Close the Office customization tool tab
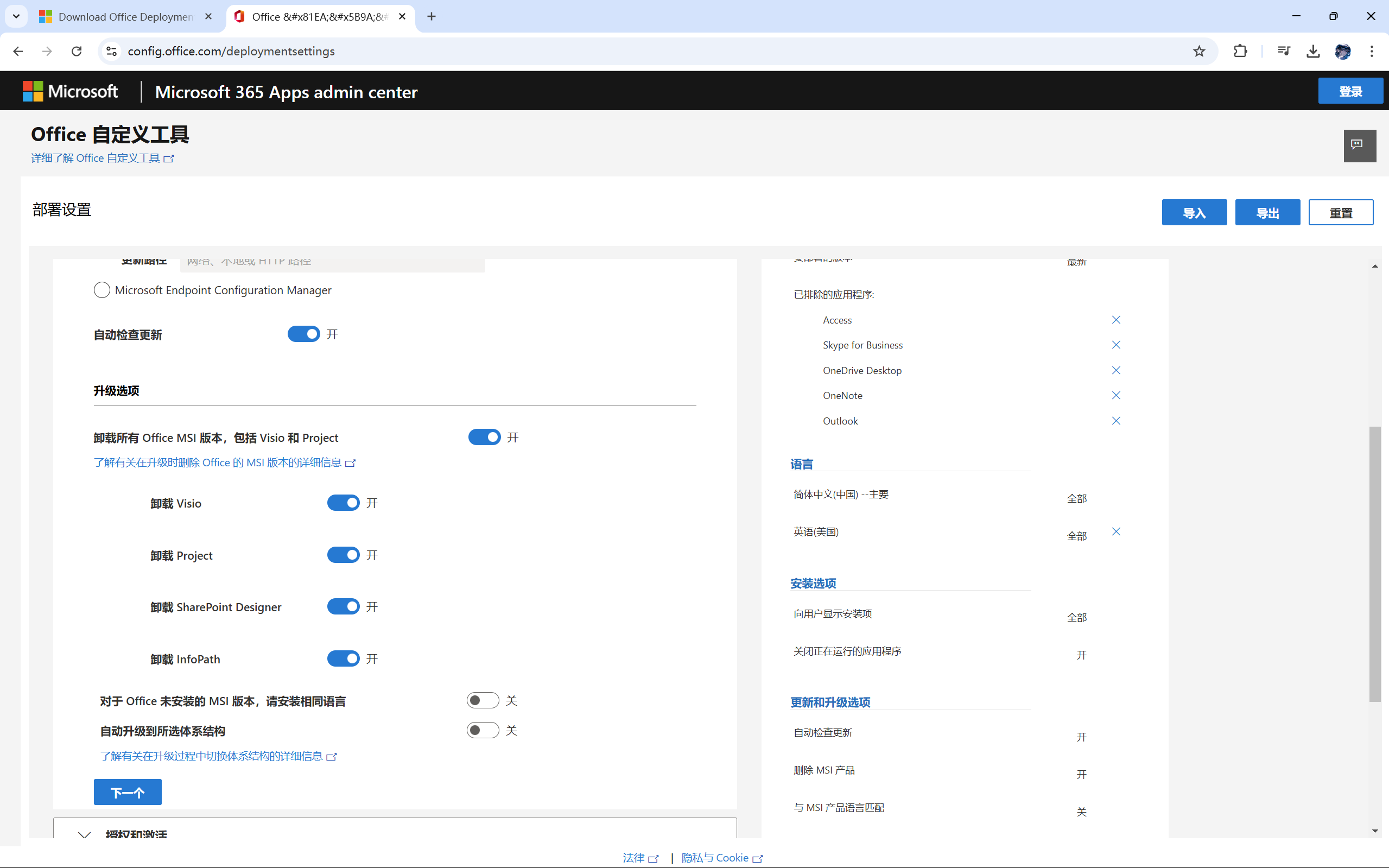 (x=402, y=17)
